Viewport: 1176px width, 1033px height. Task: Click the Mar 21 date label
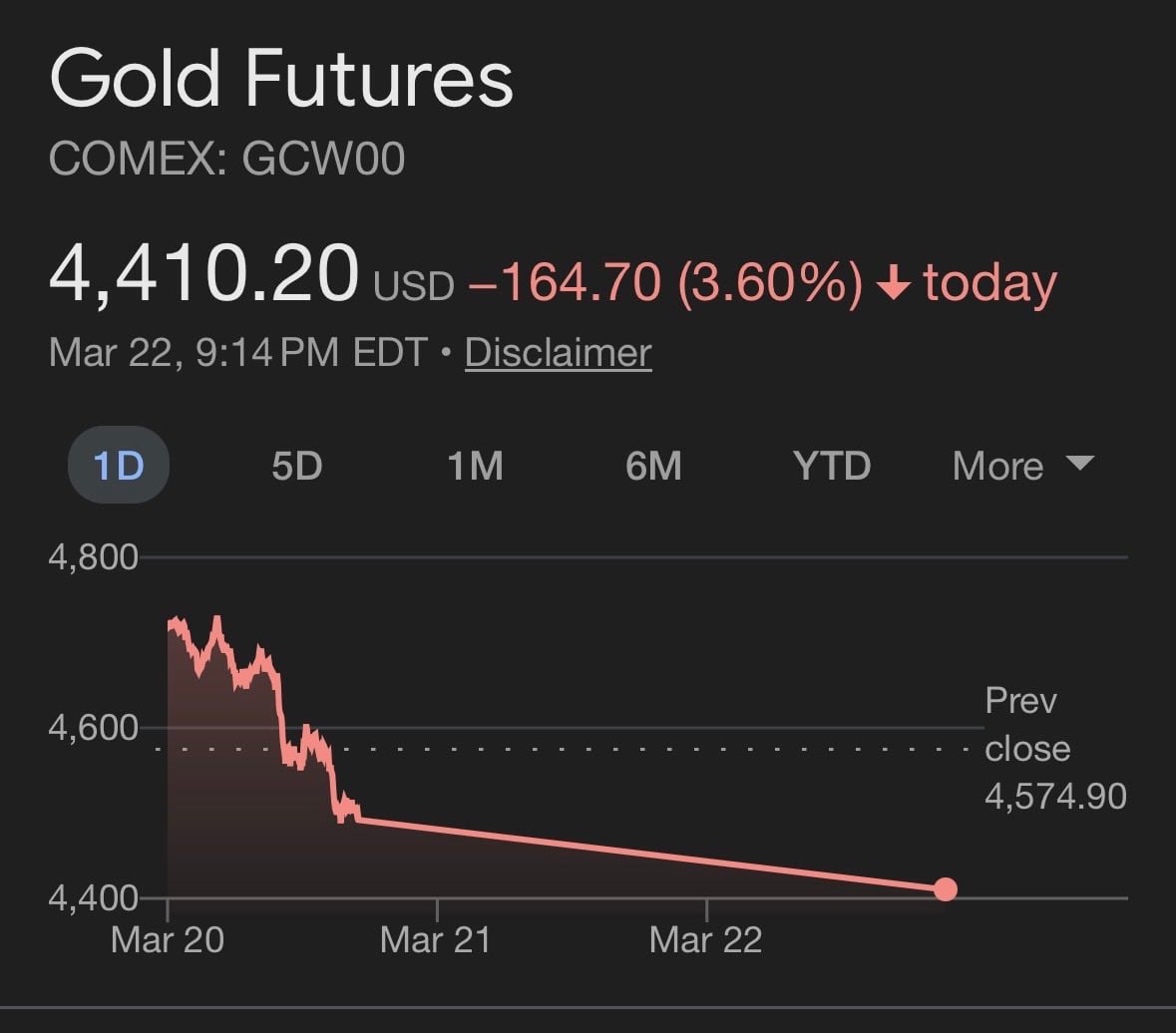(x=436, y=940)
